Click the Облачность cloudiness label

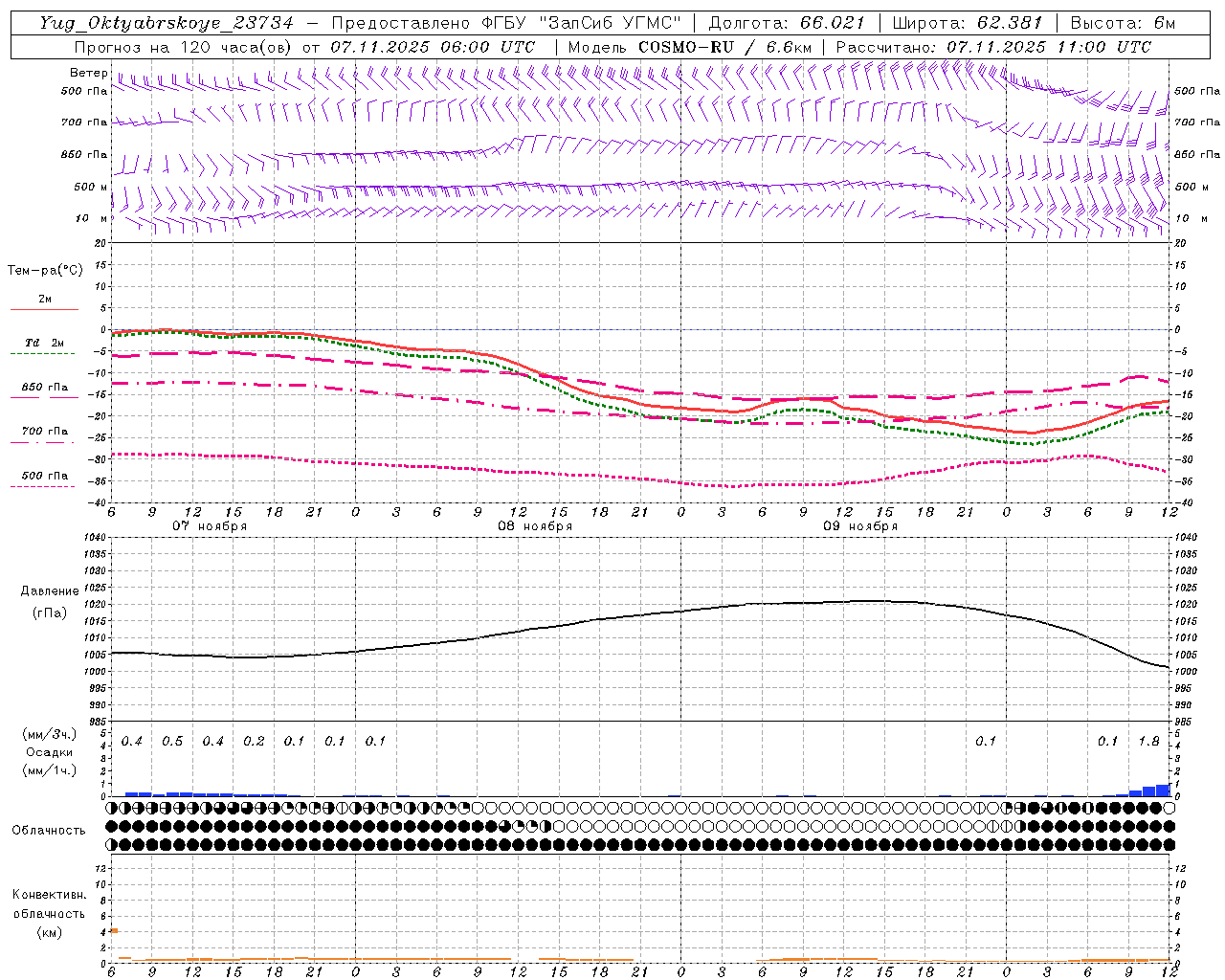[x=49, y=831]
